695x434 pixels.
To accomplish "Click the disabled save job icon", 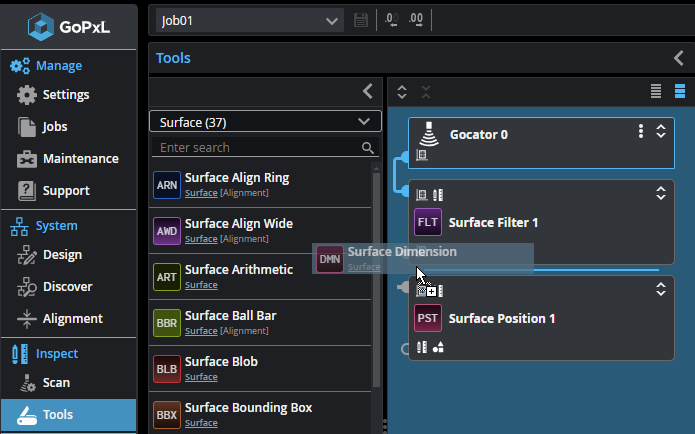I will [x=361, y=20].
